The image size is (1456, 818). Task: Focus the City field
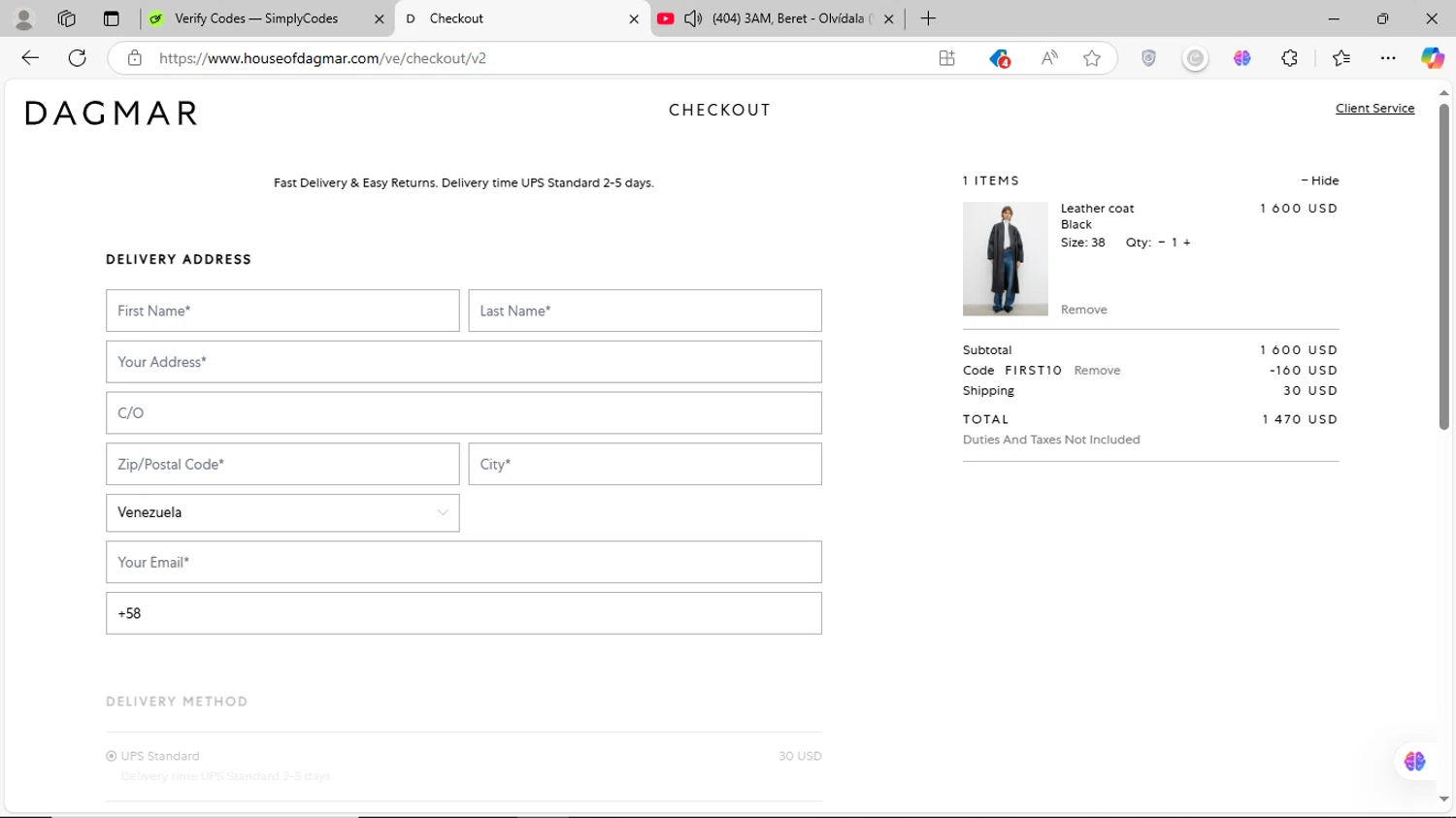[x=645, y=464]
